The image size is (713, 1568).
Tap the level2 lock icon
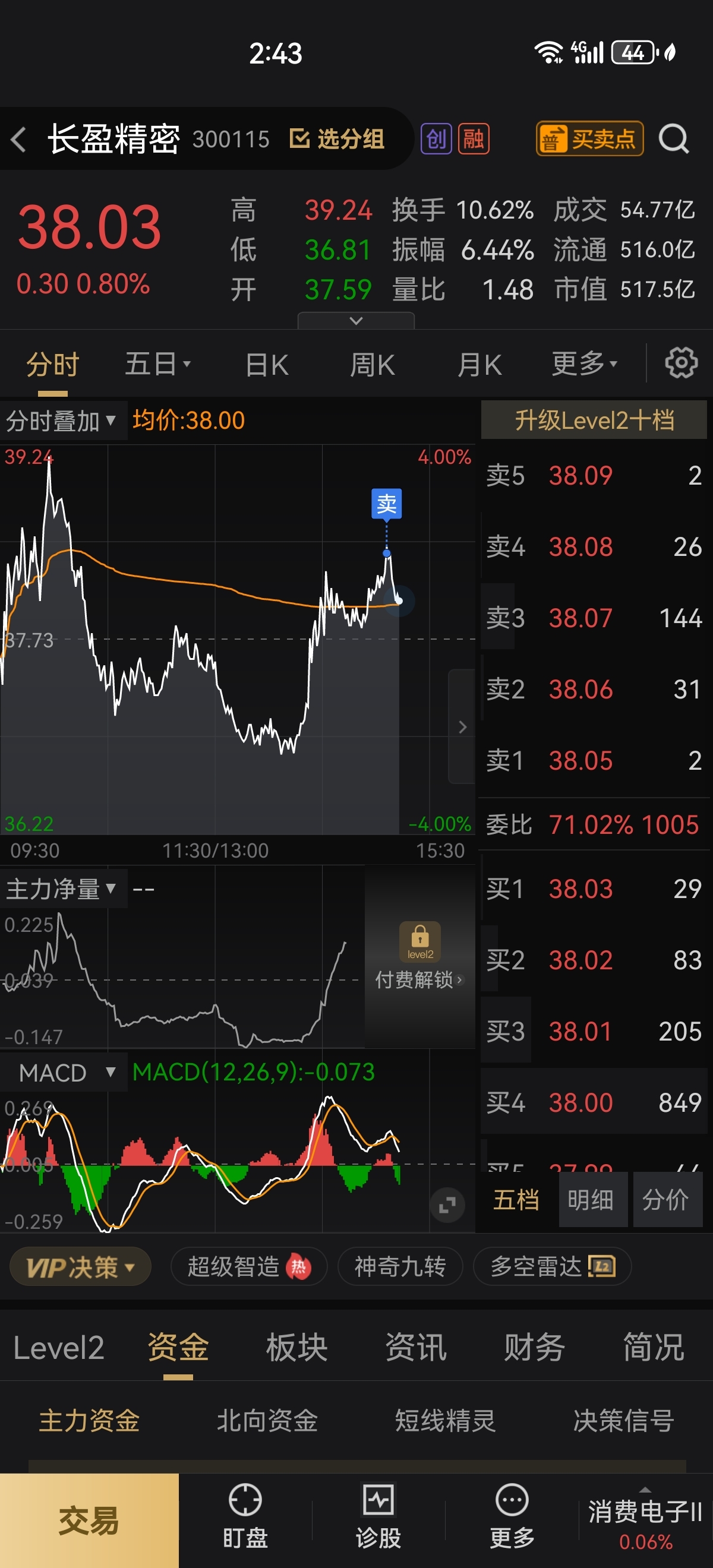tap(419, 941)
